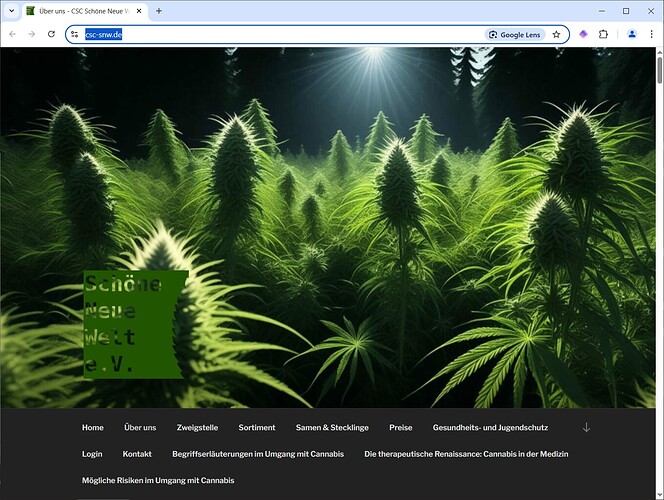Open site information icon in address bar
664x500 pixels.
tap(75, 35)
